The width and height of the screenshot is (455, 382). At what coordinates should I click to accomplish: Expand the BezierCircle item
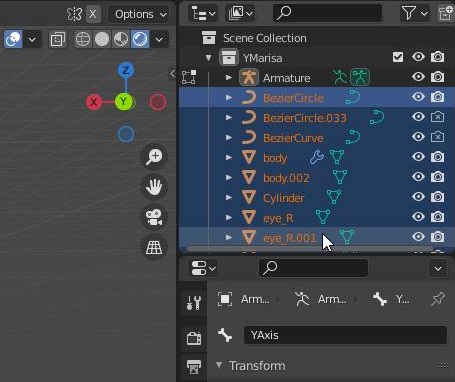(229, 98)
